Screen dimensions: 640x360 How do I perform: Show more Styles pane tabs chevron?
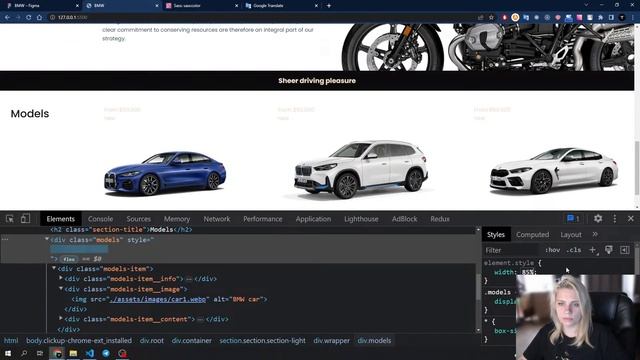pyautogui.click(x=595, y=234)
